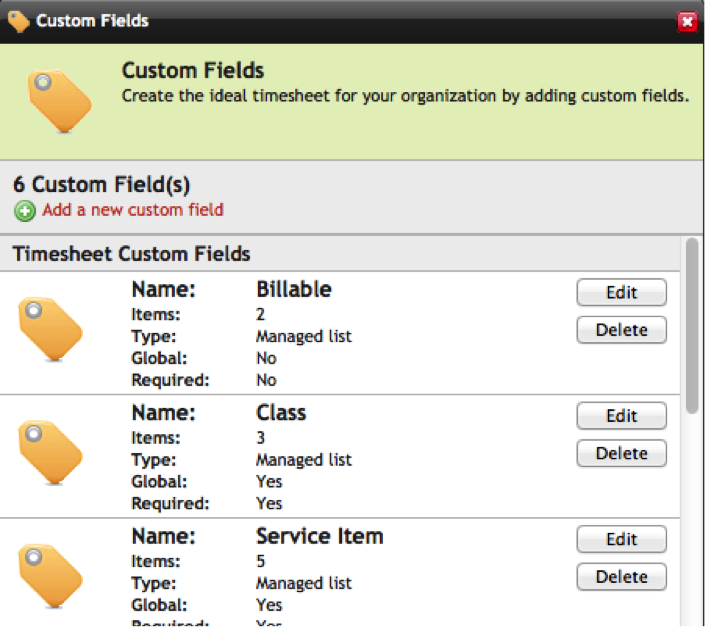Image resolution: width=705 pixels, height=627 pixels.
Task: Click the Service Item field name
Action: [319, 537]
